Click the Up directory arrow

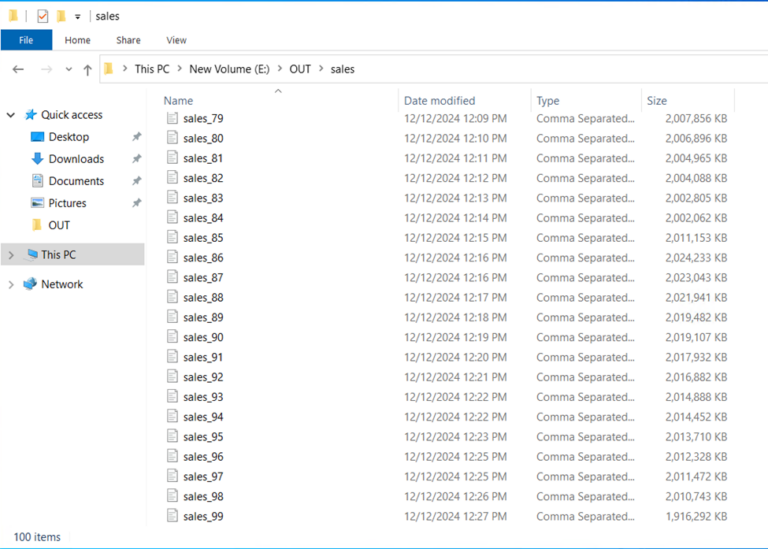(87, 70)
